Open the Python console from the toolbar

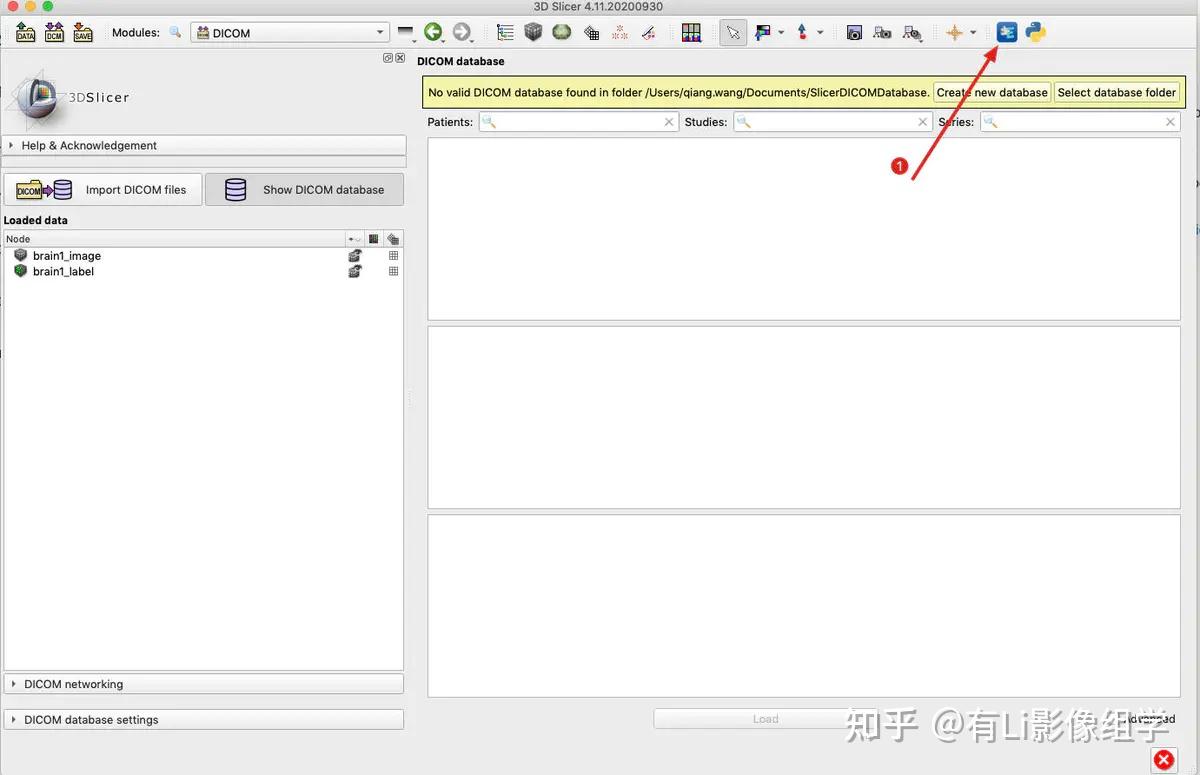click(x=1035, y=32)
